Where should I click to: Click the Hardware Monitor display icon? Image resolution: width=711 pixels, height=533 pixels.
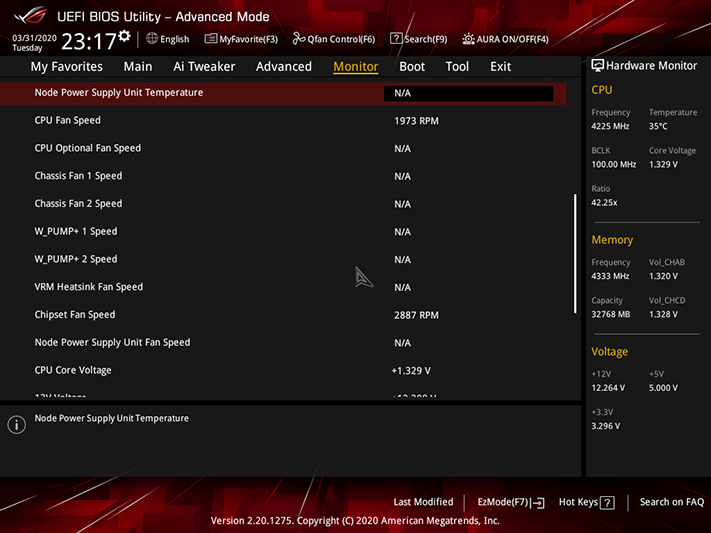click(x=597, y=66)
